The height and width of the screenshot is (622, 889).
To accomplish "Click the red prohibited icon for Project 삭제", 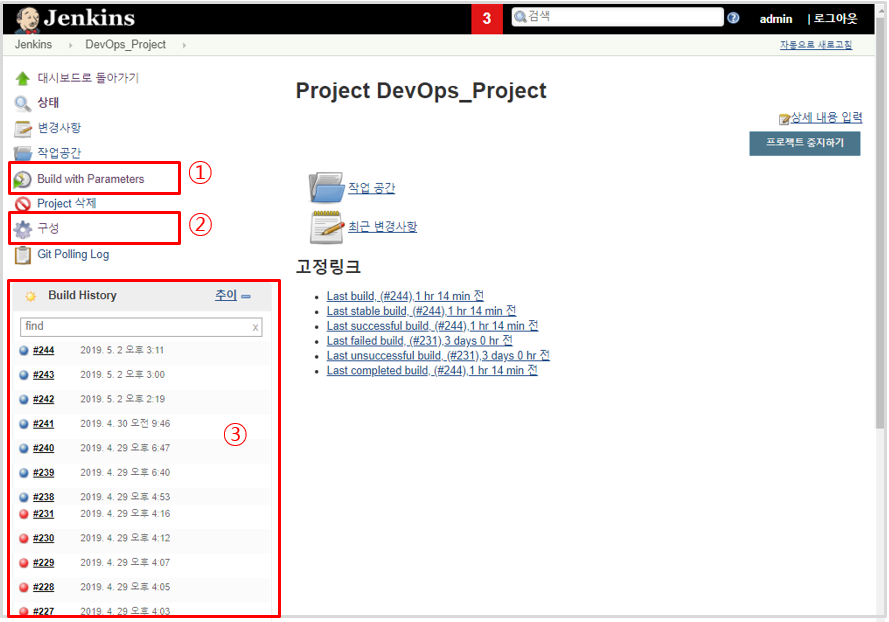I will 23,204.
